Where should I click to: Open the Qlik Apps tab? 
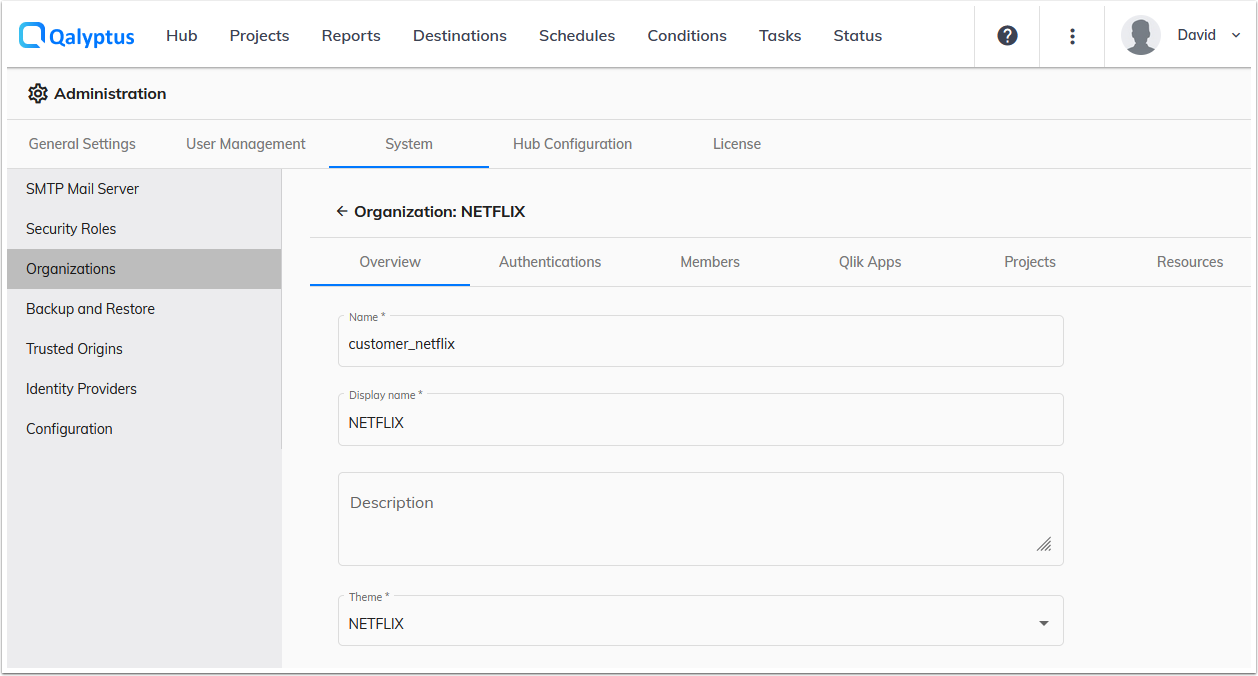[869, 261]
